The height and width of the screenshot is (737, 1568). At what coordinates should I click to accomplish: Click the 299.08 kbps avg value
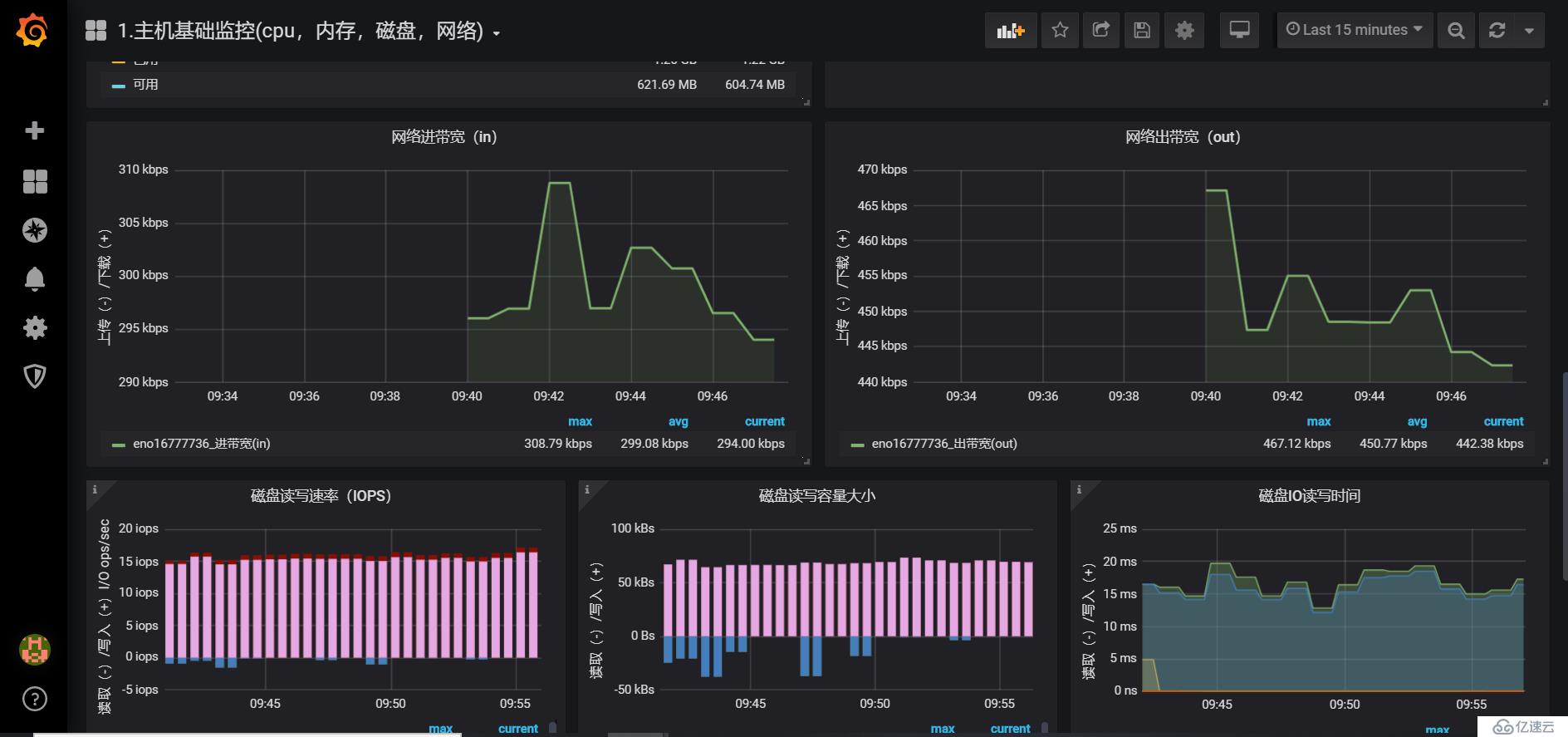tap(654, 444)
